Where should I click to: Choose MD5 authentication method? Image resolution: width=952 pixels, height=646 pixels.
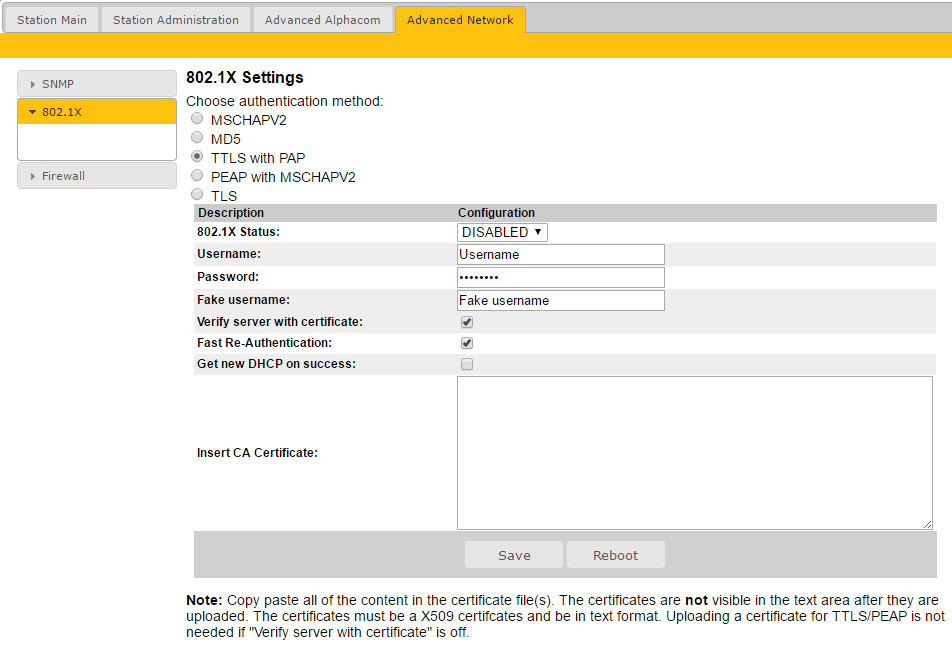pyautogui.click(x=197, y=138)
